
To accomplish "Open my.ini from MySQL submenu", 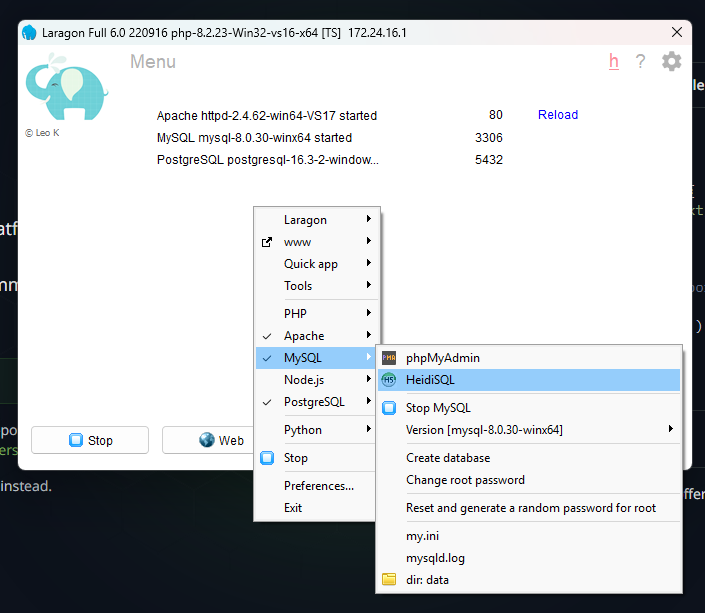I will [x=529, y=536].
